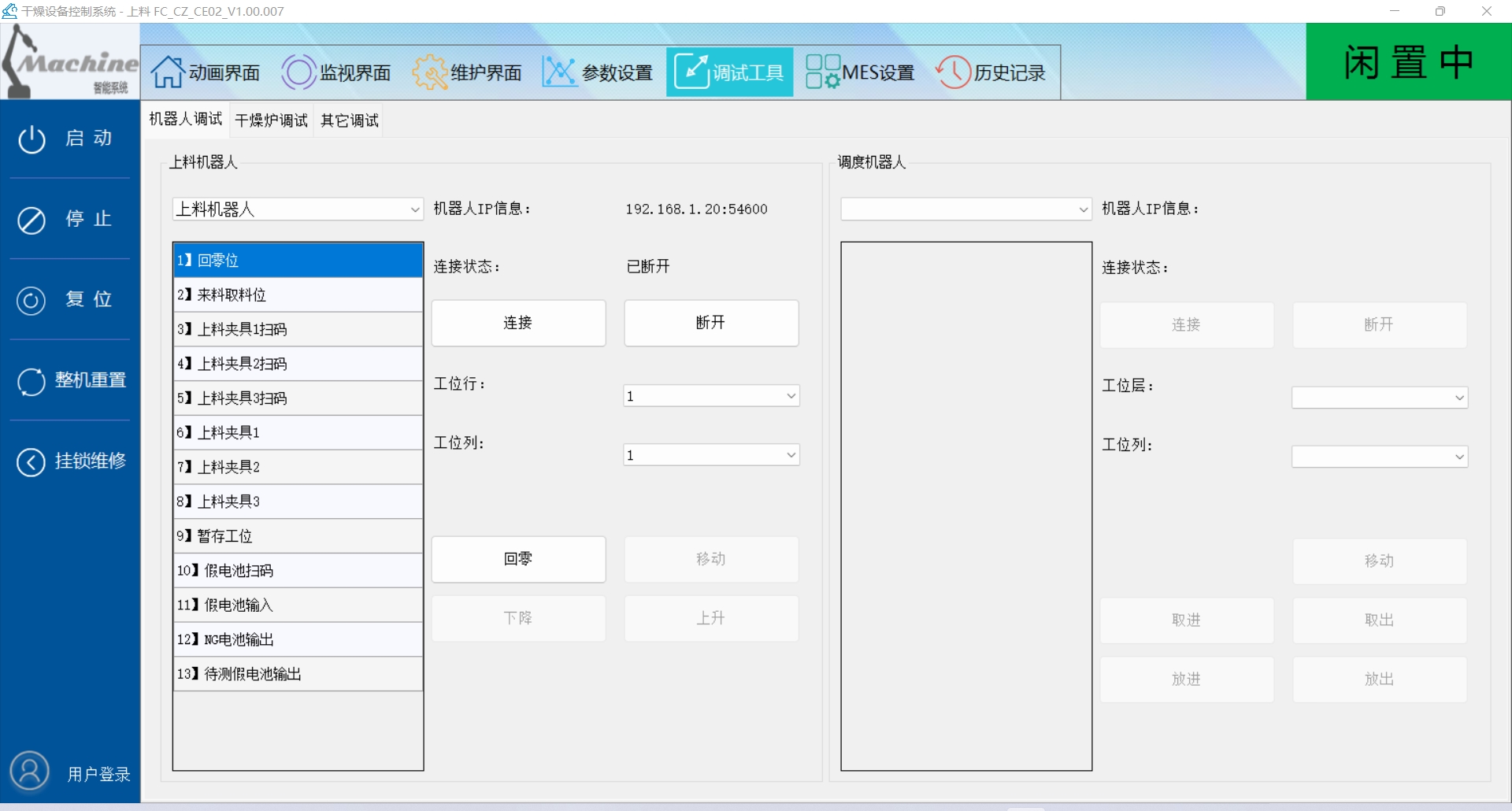Click the 整机重置 refresh icon

pos(31,382)
